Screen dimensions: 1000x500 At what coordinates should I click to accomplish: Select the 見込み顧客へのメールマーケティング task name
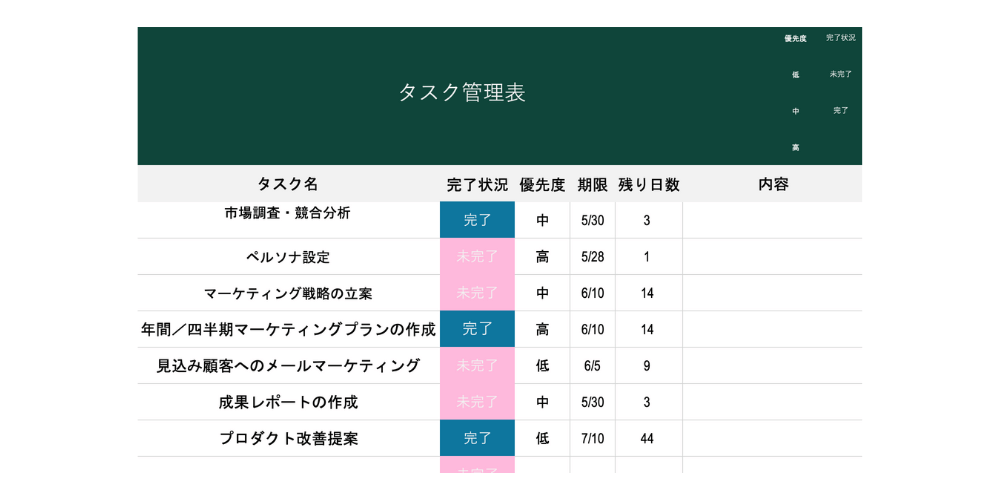[x=288, y=366]
